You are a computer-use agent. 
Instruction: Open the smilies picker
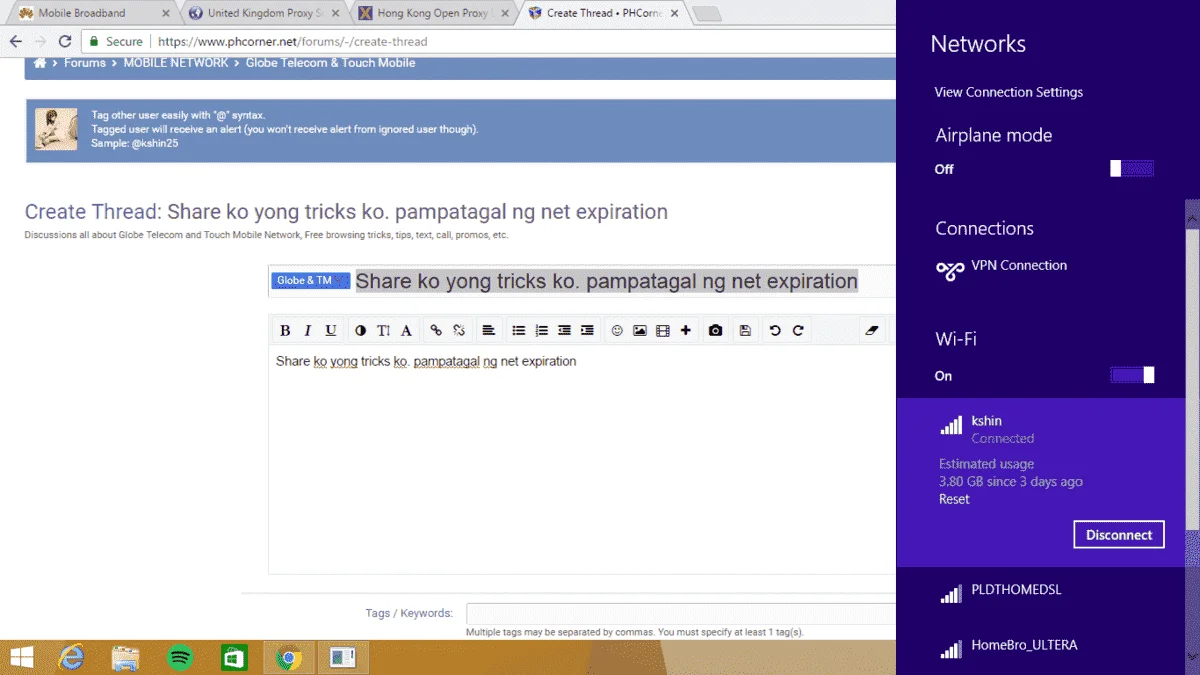click(617, 331)
